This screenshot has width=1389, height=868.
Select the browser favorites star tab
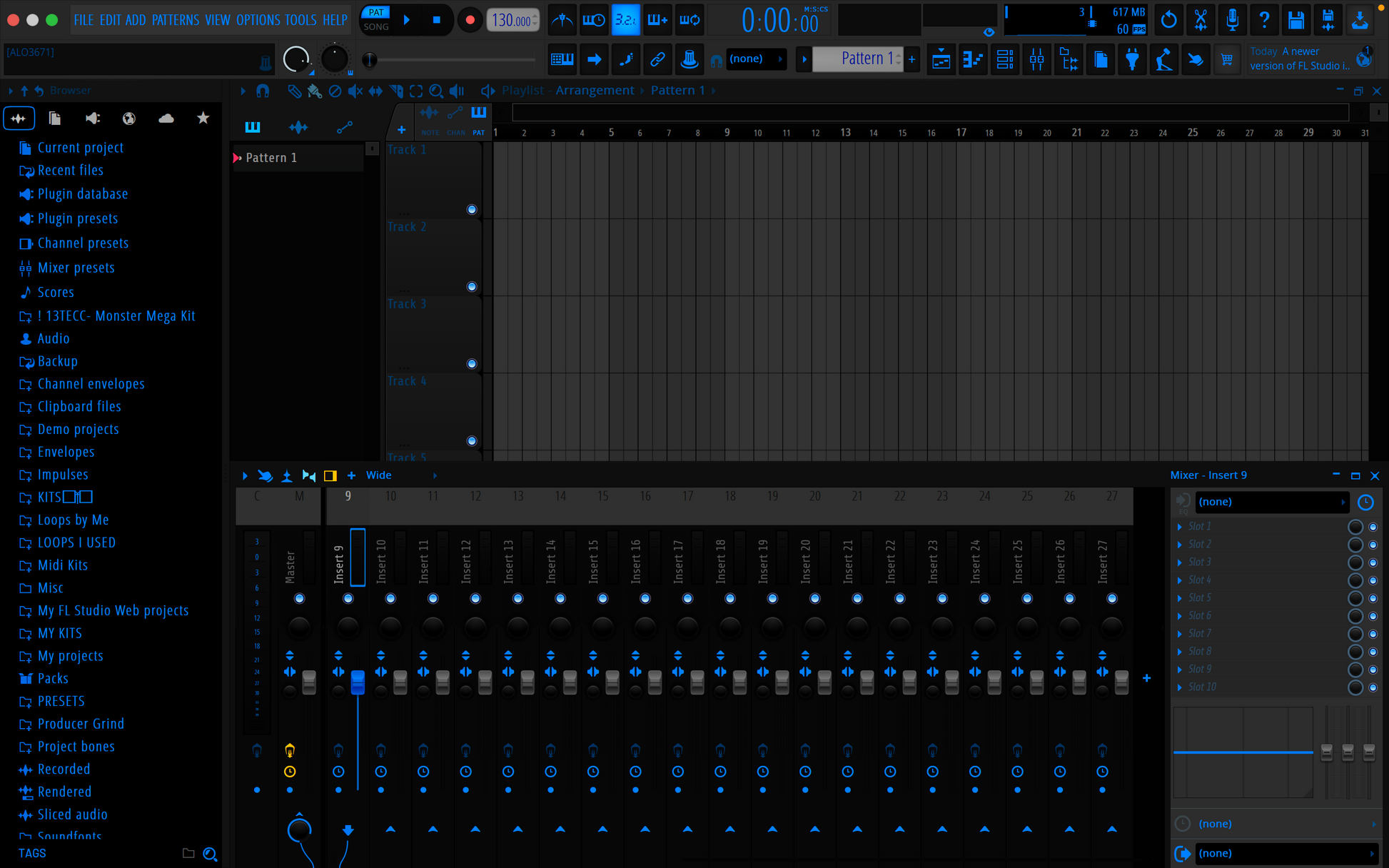(x=203, y=118)
